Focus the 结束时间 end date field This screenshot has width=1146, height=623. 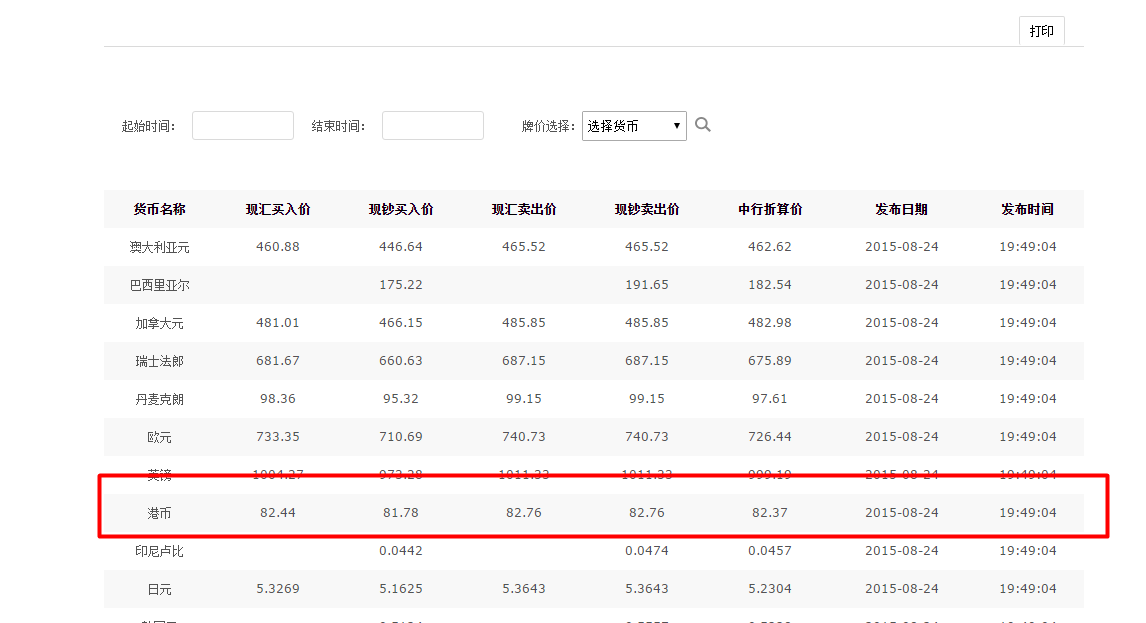[x=432, y=126]
